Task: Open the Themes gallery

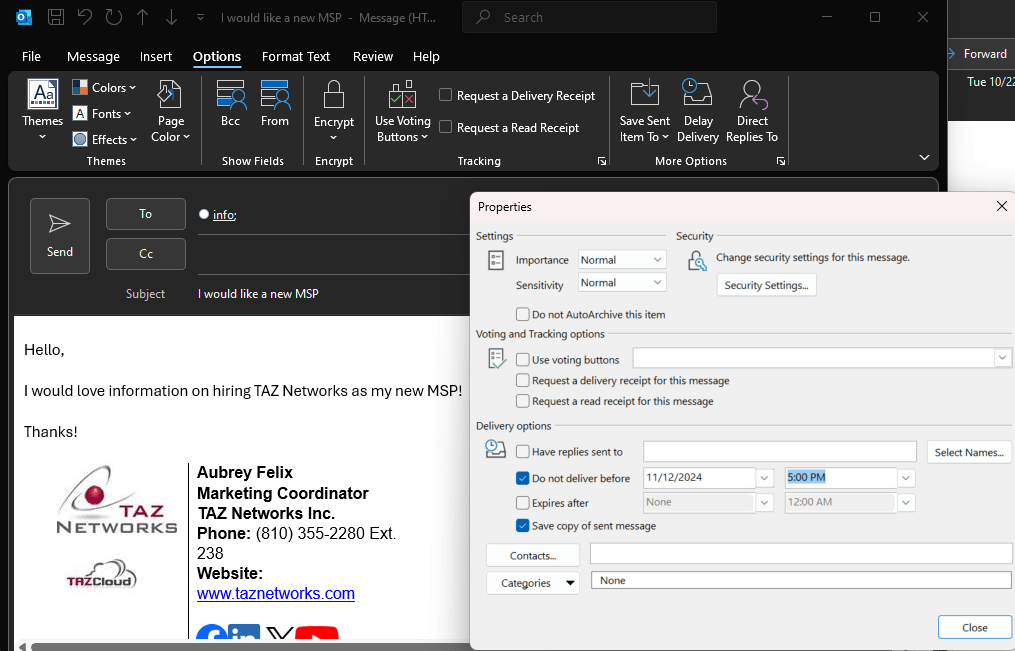Action: pyautogui.click(x=43, y=110)
